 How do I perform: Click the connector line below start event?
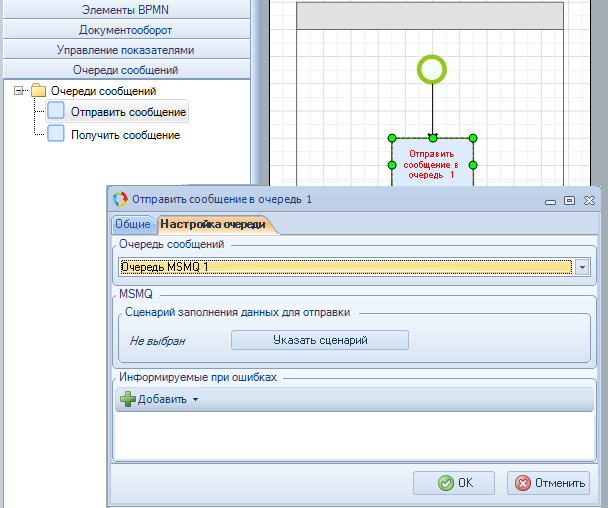(x=432, y=109)
